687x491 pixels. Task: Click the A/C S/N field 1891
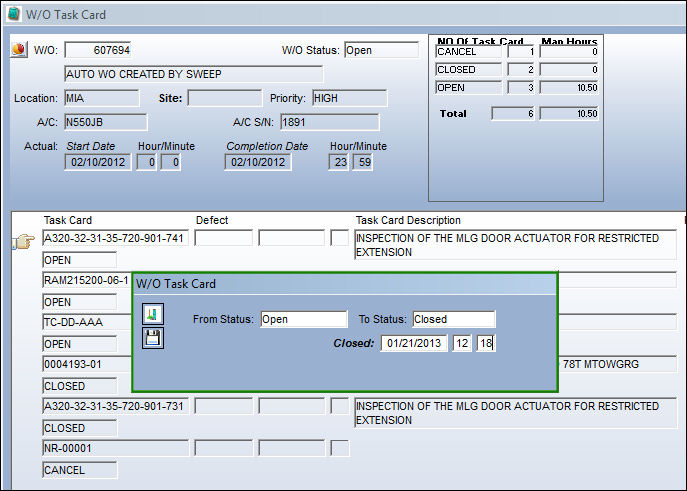[329, 122]
